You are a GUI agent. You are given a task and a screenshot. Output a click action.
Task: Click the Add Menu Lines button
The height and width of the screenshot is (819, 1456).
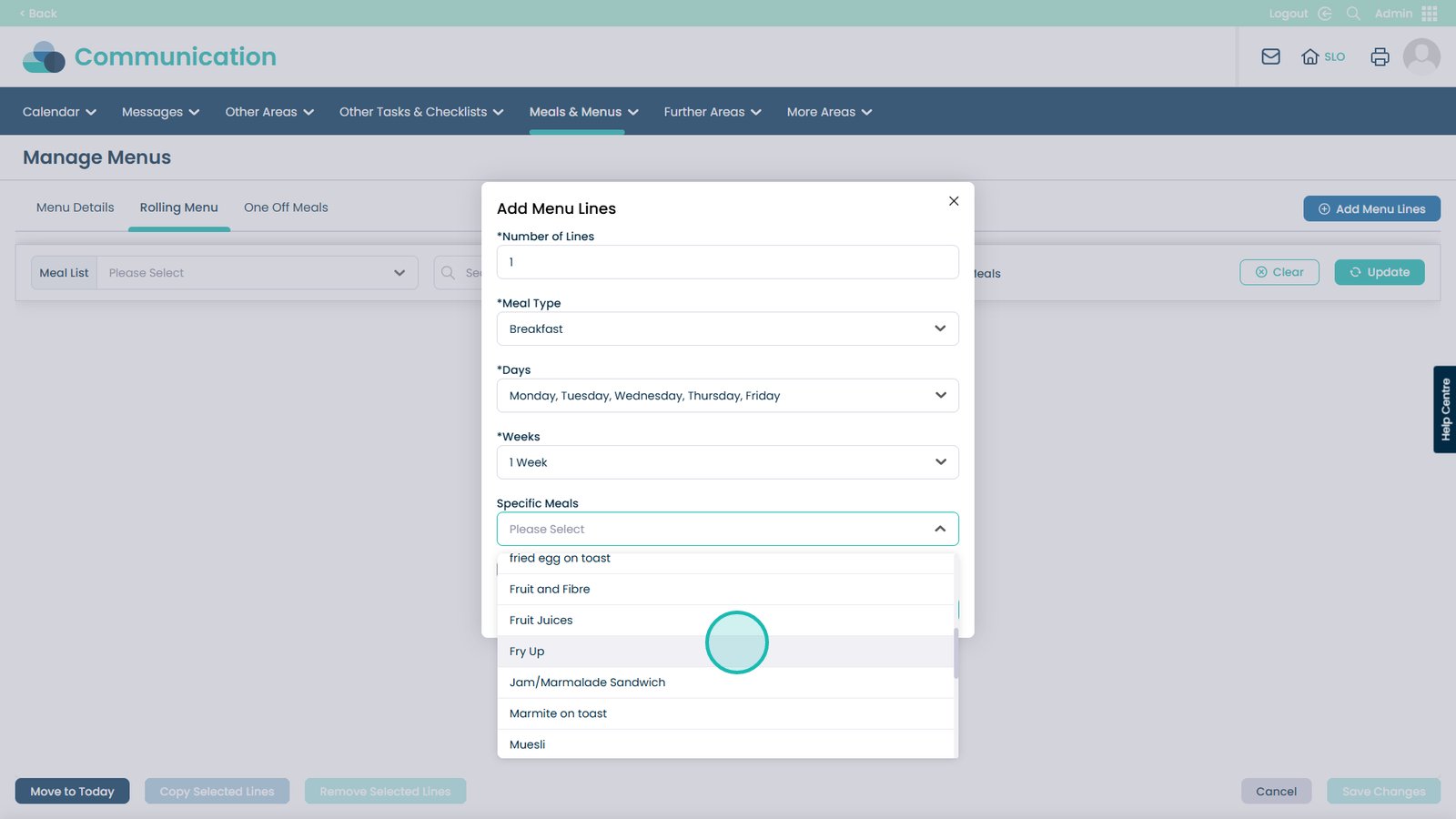click(x=1371, y=209)
